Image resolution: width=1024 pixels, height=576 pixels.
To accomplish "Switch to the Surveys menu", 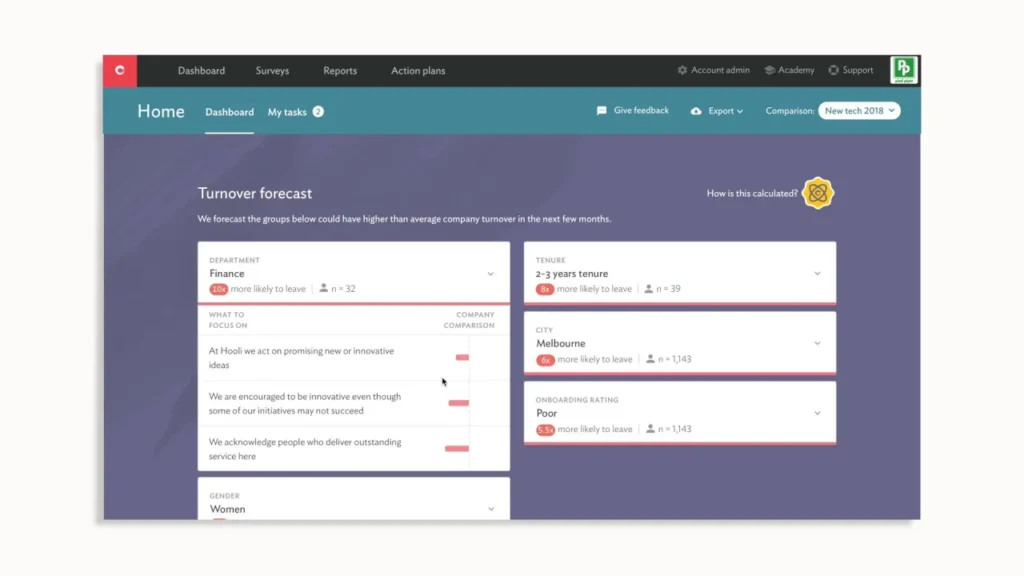I will [x=272, y=70].
